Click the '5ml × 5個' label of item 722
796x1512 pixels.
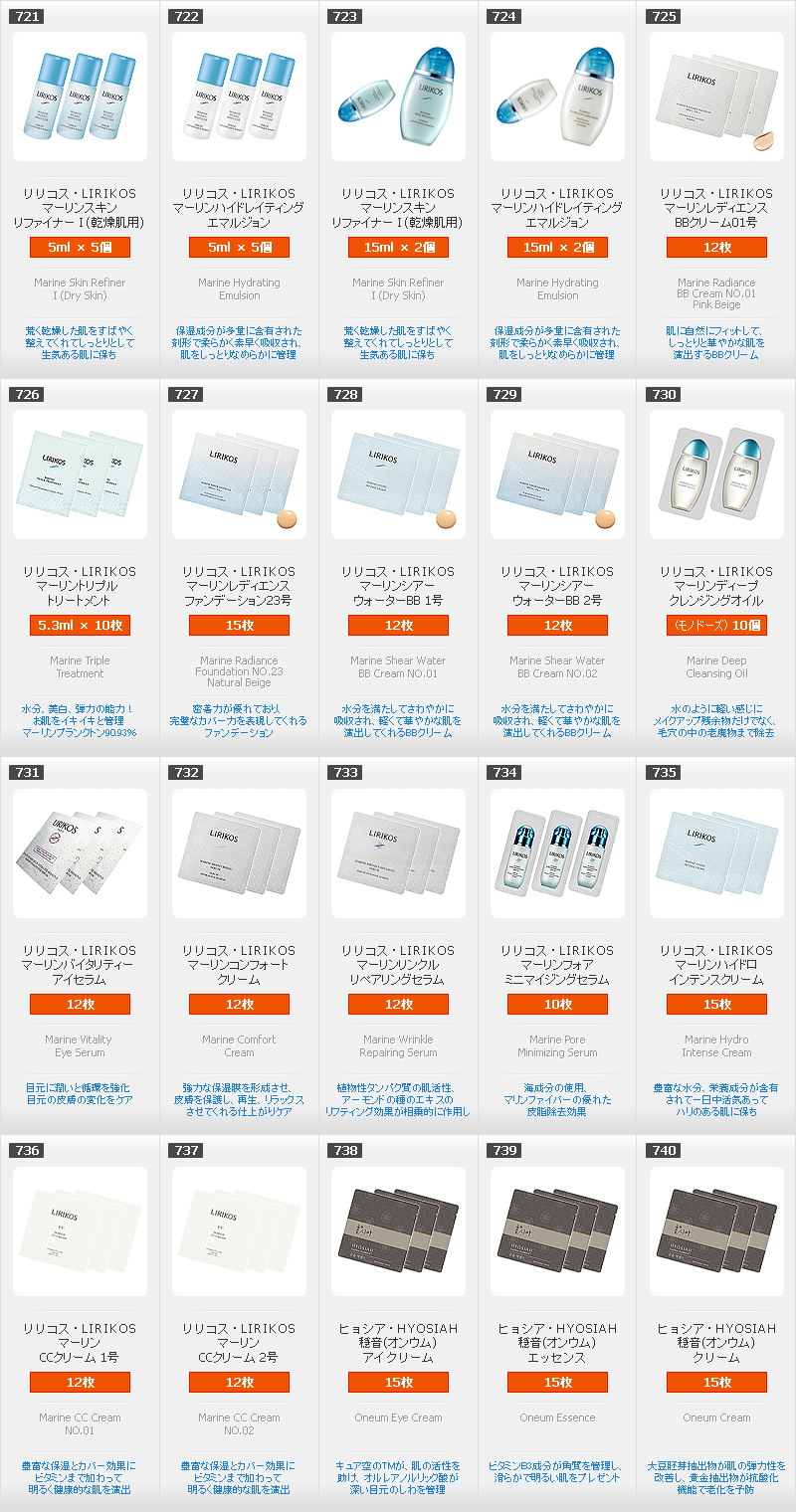tap(239, 247)
